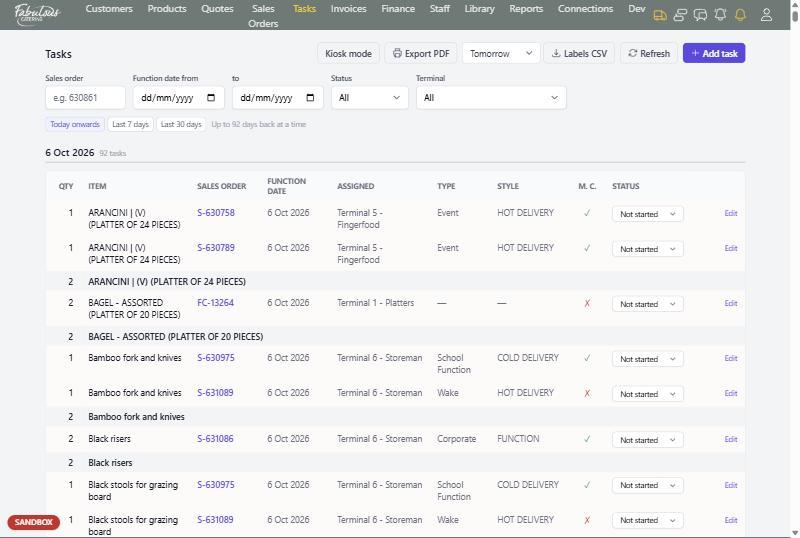This screenshot has width=800, height=538.
Task: Open status dropdown for Bamboo fork S-630975
Action: [x=647, y=359]
